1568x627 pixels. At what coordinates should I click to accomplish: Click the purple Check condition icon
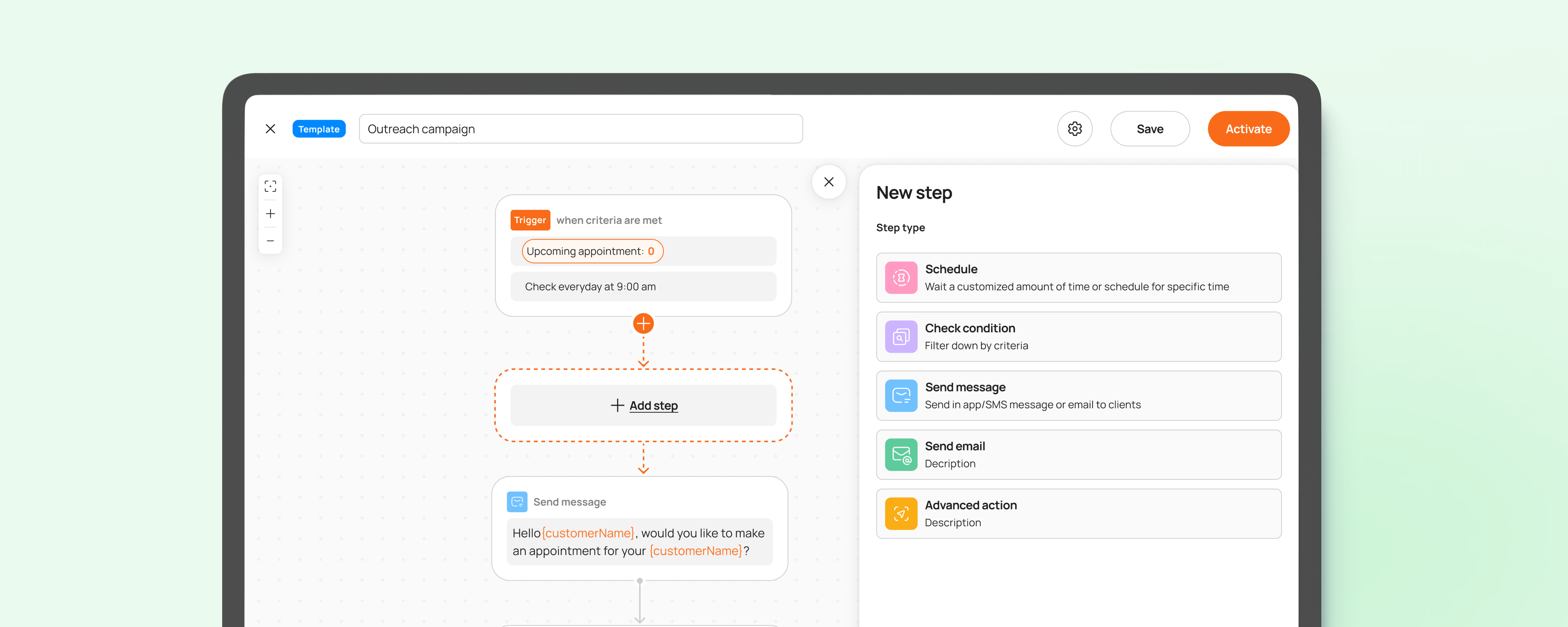[x=901, y=337]
